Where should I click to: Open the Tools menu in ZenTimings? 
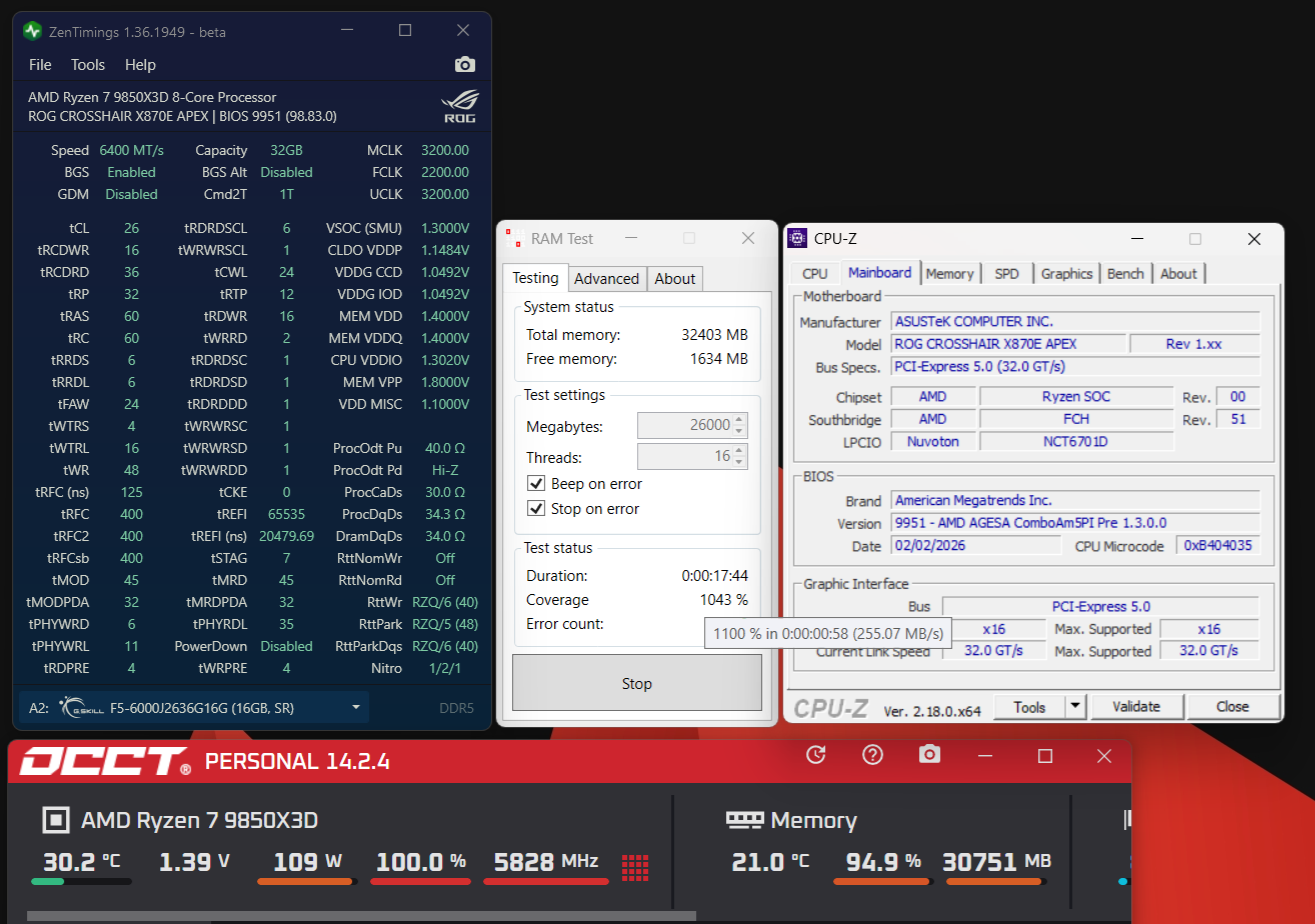(x=88, y=65)
